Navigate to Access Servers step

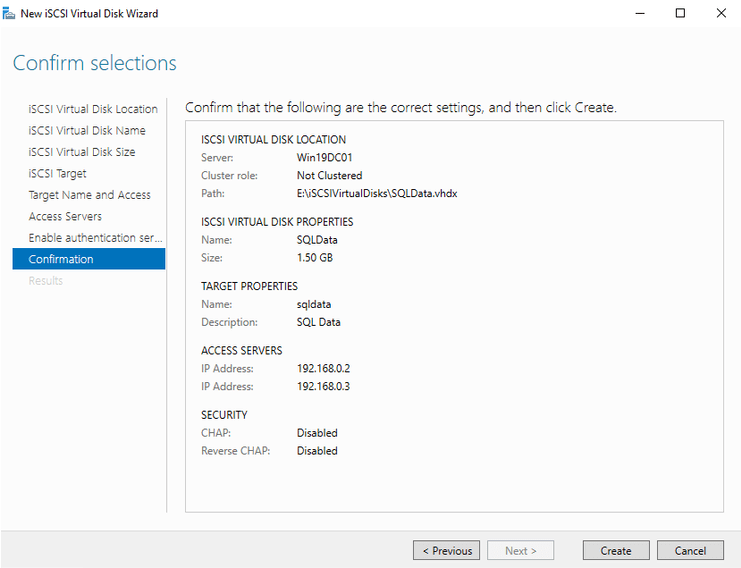tap(65, 216)
